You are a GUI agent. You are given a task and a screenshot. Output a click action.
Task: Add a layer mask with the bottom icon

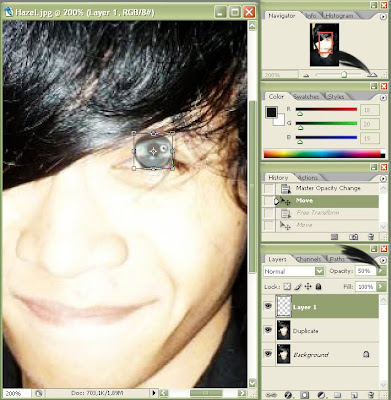[304, 395]
